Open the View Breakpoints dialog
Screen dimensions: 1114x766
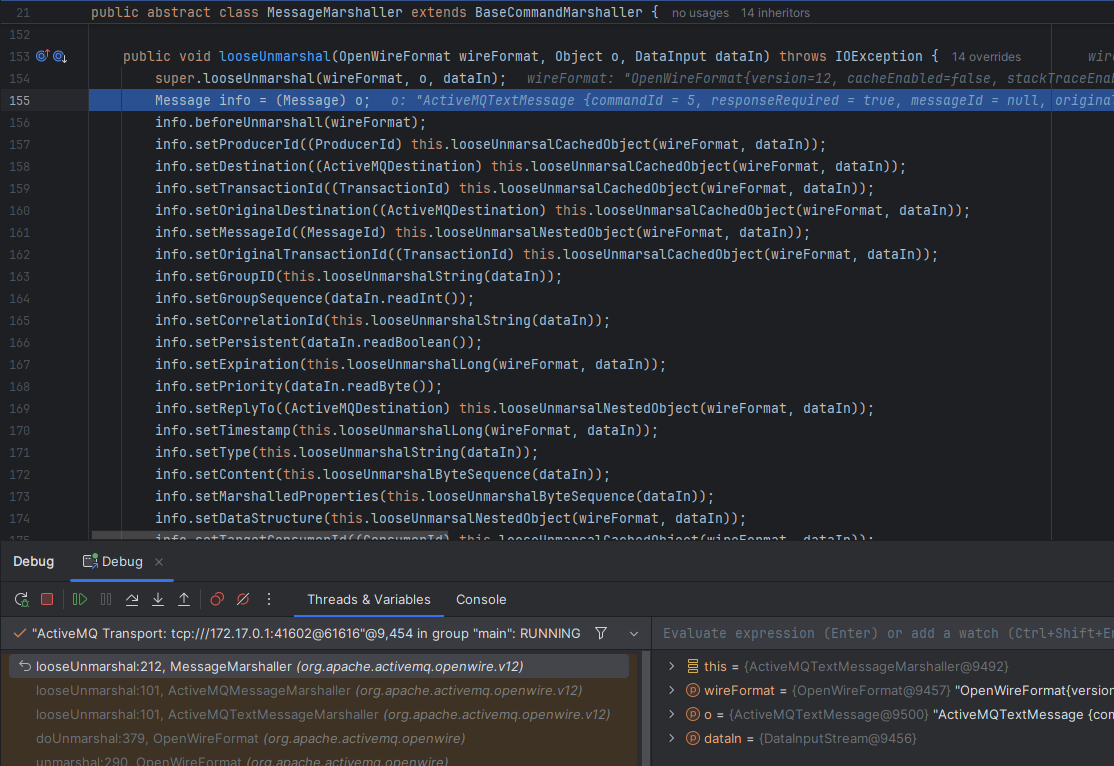point(217,599)
